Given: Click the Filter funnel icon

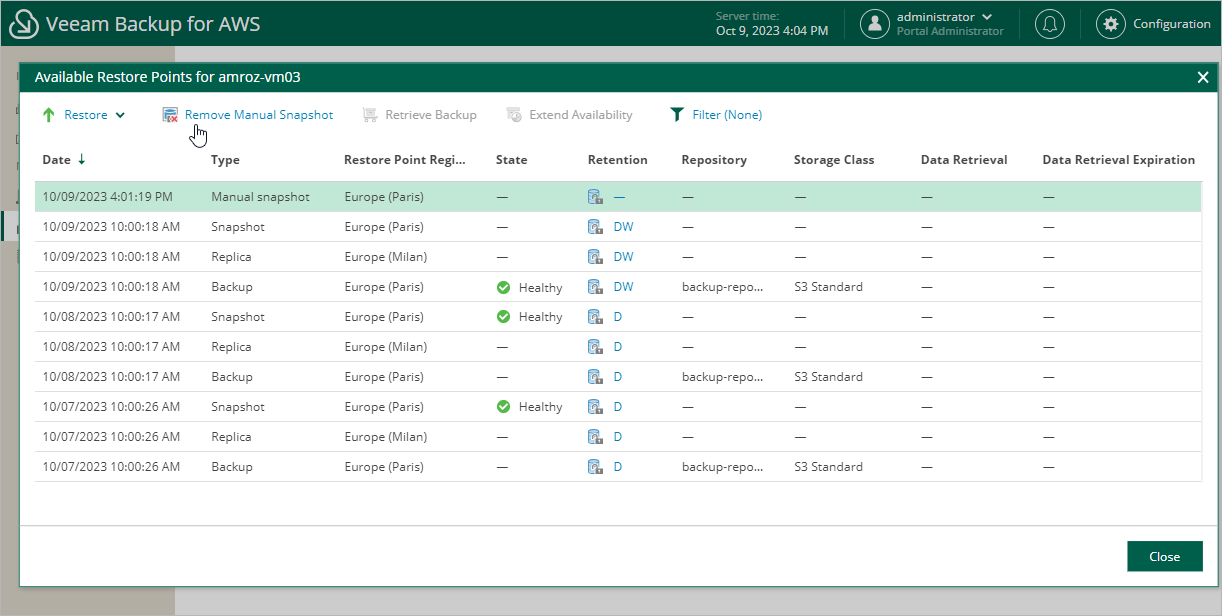Looking at the screenshot, I should (677, 115).
